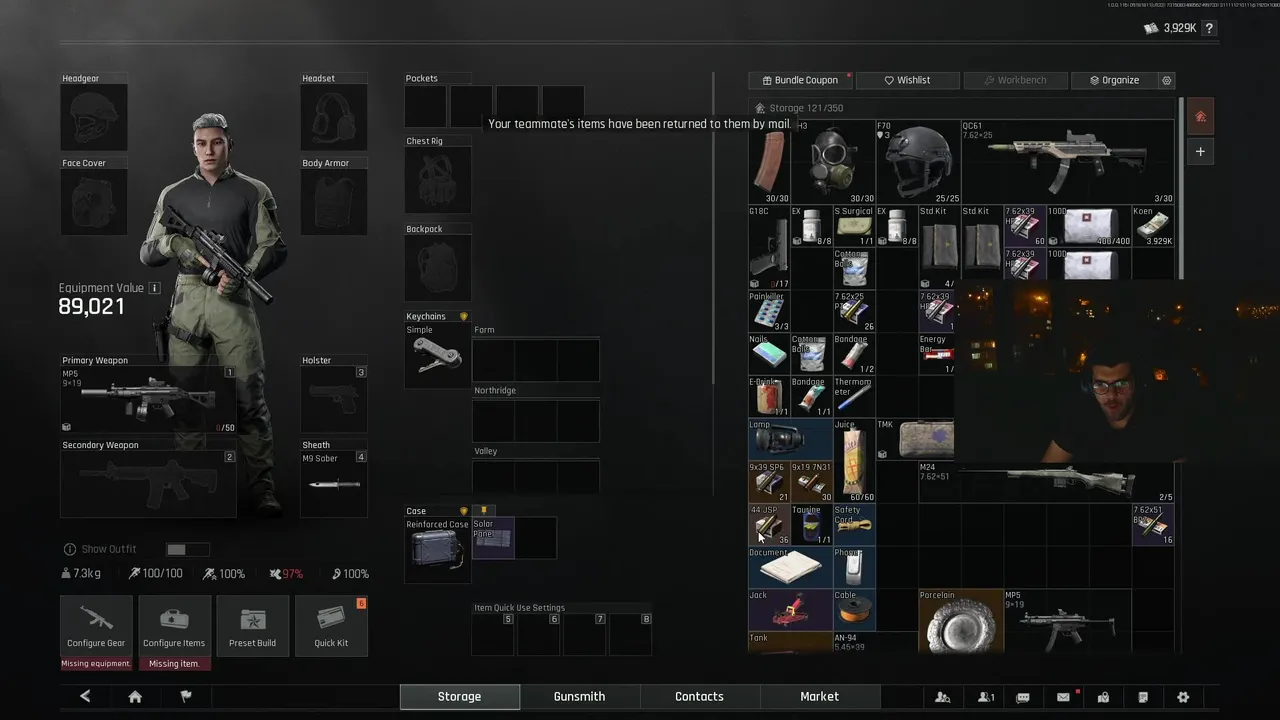This screenshot has height=720, width=1280.
Task: Click the empty Backpack slot
Action: [438, 267]
